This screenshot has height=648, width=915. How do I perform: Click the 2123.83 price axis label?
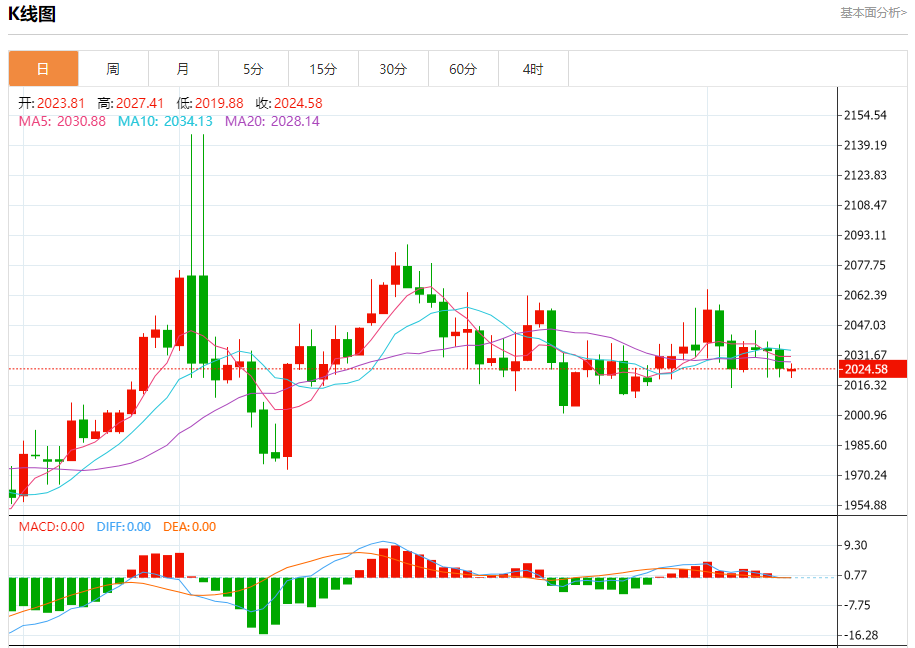pyautogui.click(x=865, y=175)
